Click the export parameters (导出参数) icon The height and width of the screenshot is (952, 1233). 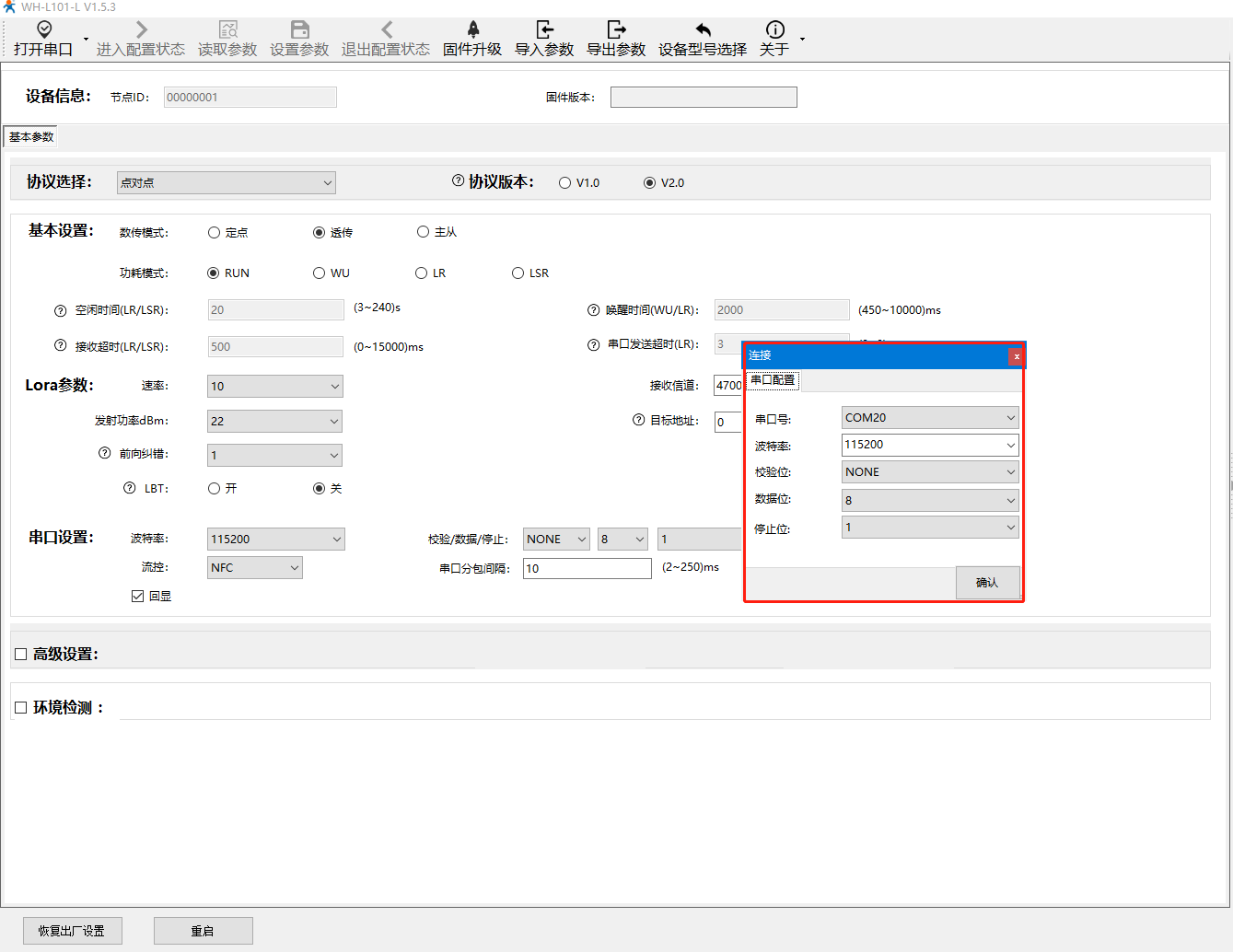[x=616, y=30]
